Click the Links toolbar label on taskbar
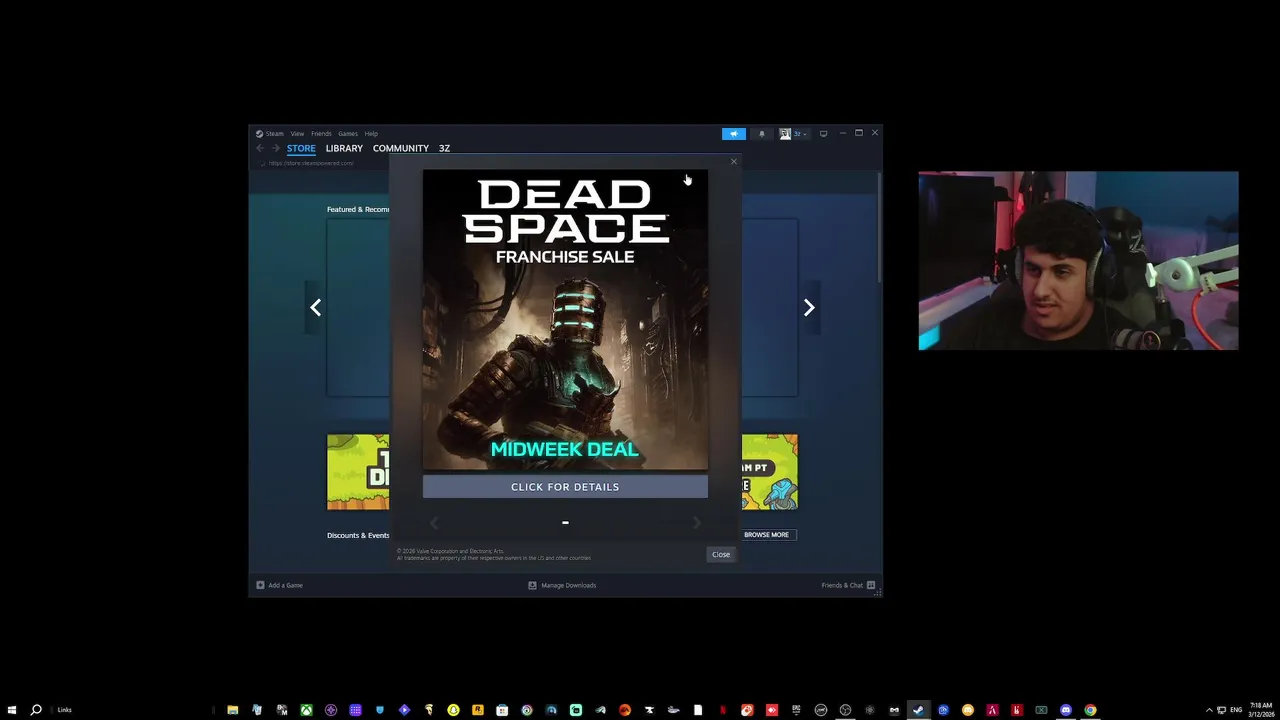 tap(64, 710)
